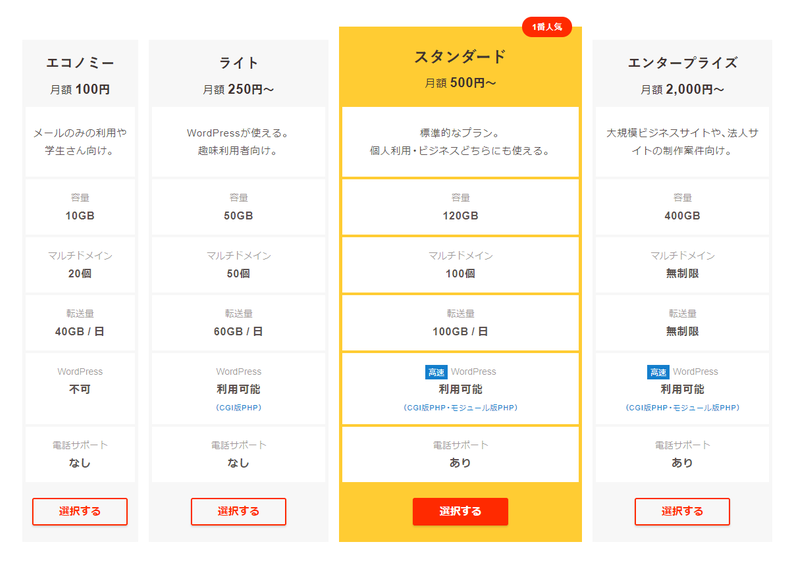
Task: Open スタンダード's CGI版PHP・モジュール版PHP link
Action: pyautogui.click(x=460, y=408)
